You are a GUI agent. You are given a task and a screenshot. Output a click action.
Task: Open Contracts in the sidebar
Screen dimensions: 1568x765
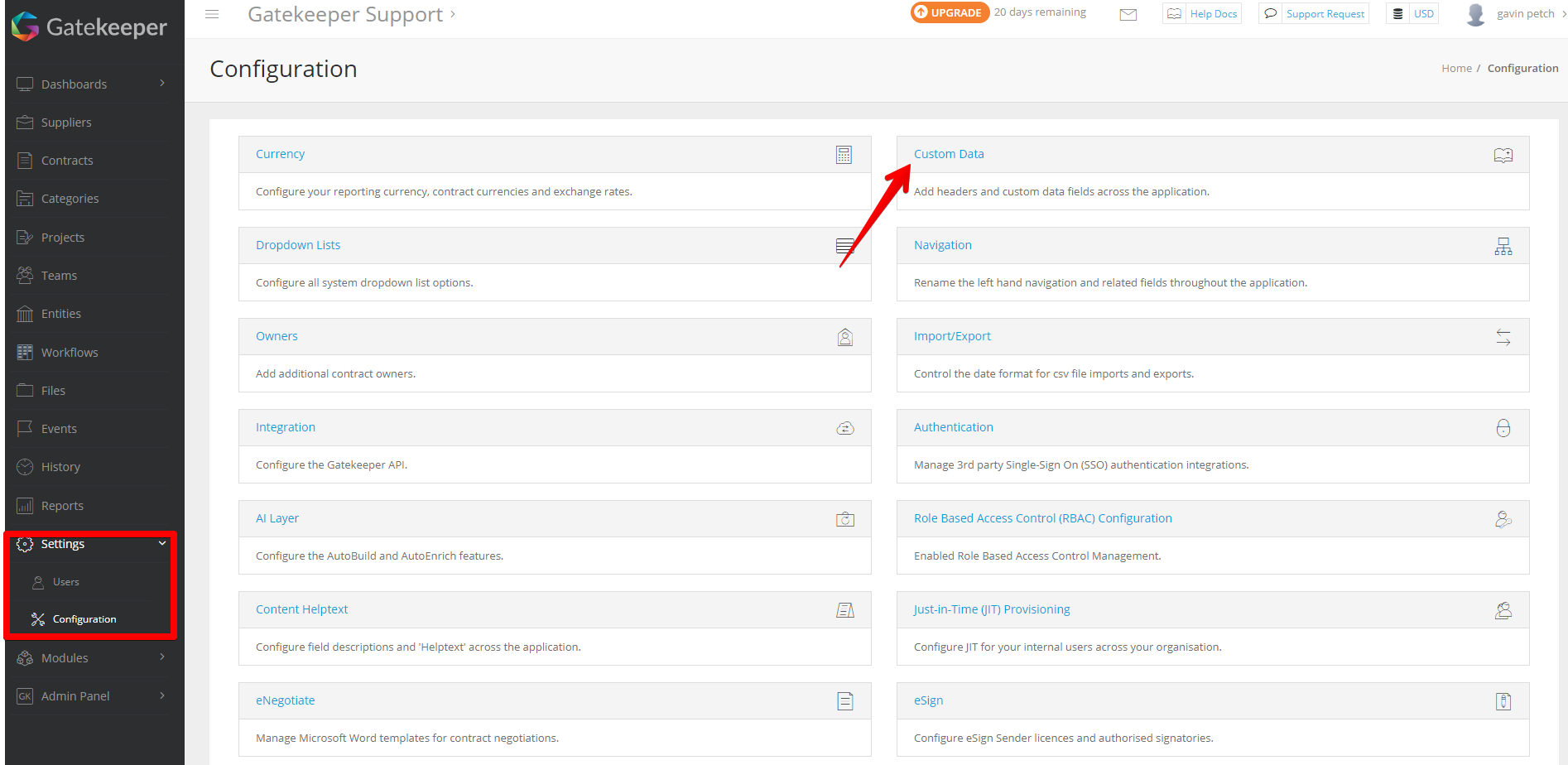point(67,161)
